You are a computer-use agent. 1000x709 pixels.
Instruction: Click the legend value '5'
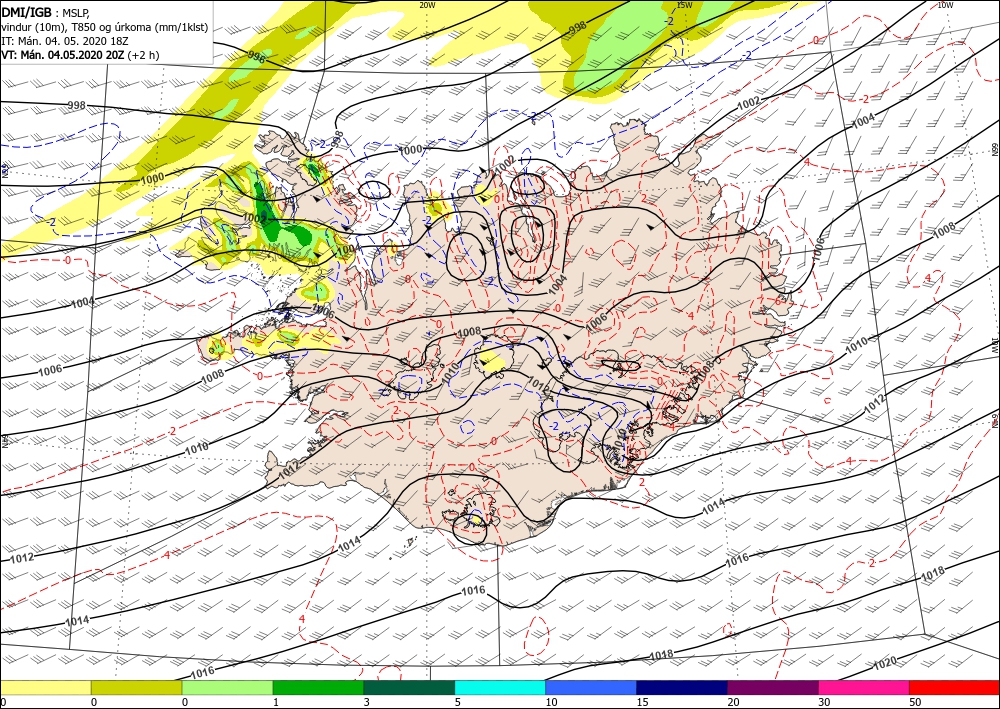pyautogui.click(x=457, y=702)
